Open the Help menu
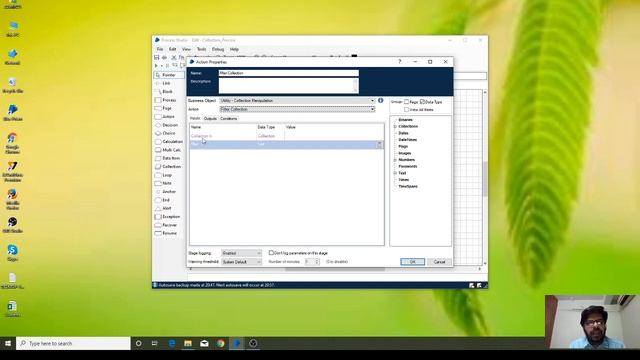 pyautogui.click(x=234, y=49)
